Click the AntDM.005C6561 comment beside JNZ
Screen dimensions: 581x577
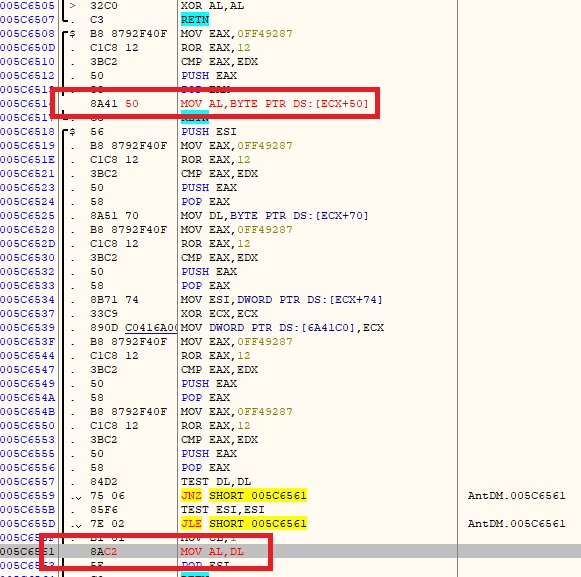pyautogui.click(x=516, y=495)
